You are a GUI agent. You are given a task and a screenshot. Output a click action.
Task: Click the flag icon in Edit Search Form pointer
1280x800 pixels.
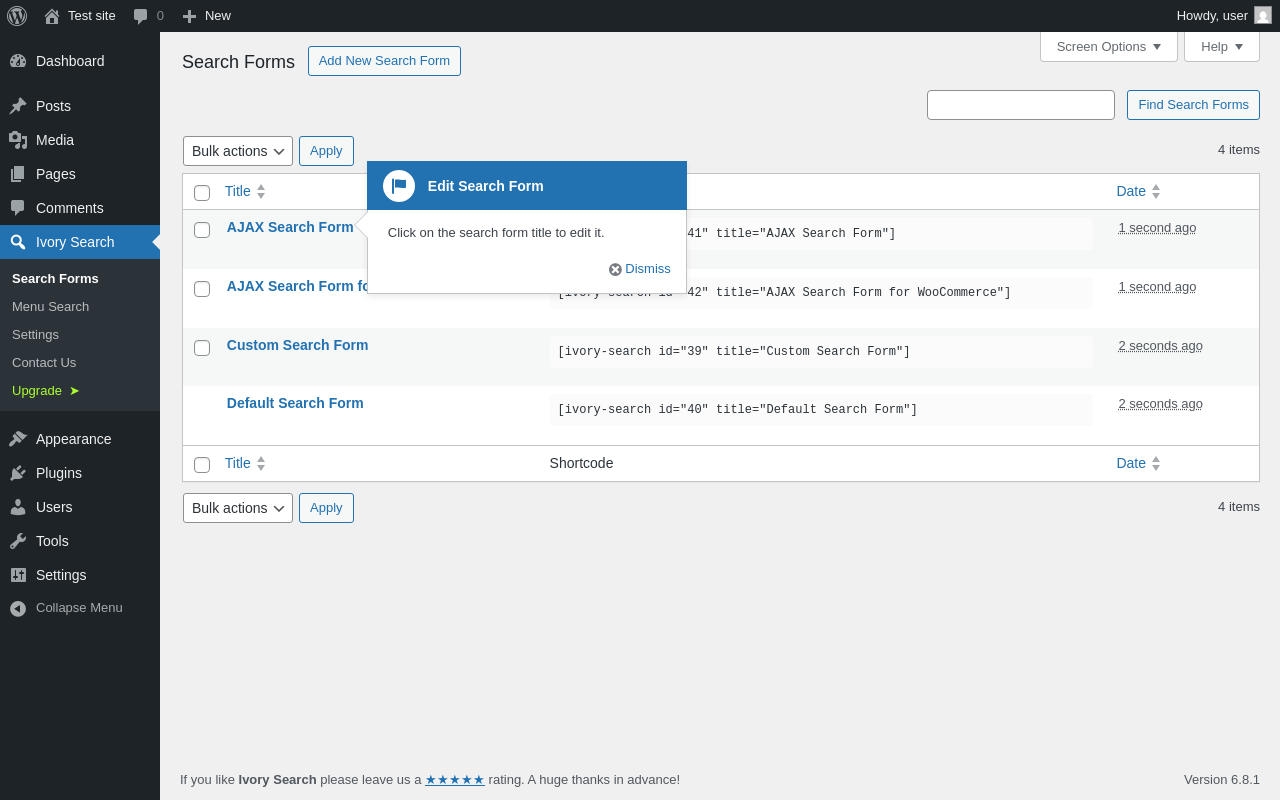(399, 186)
